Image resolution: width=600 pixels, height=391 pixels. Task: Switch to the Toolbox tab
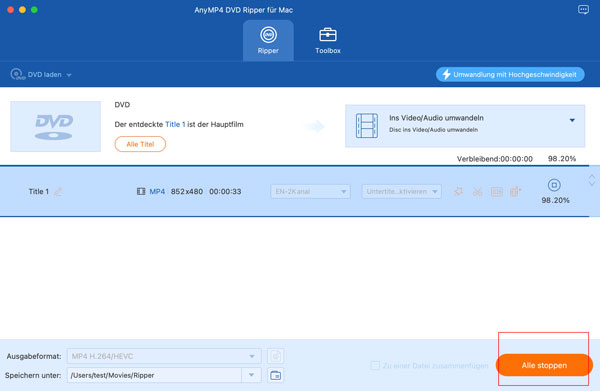point(328,41)
